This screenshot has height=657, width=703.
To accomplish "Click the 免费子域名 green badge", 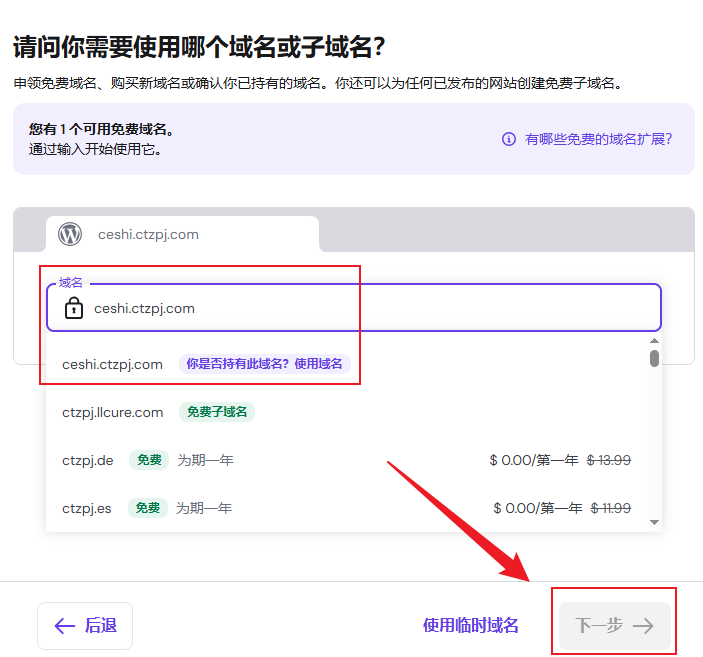I will [217, 412].
